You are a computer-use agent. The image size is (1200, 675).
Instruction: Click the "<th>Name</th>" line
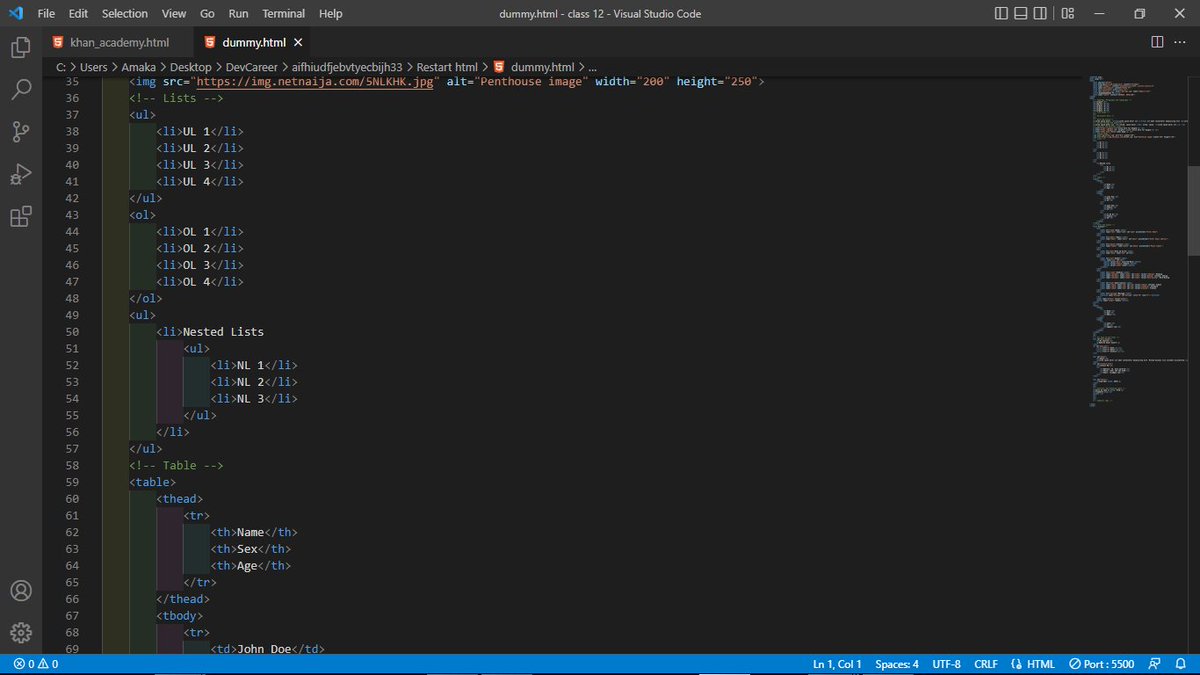click(254, 532)
